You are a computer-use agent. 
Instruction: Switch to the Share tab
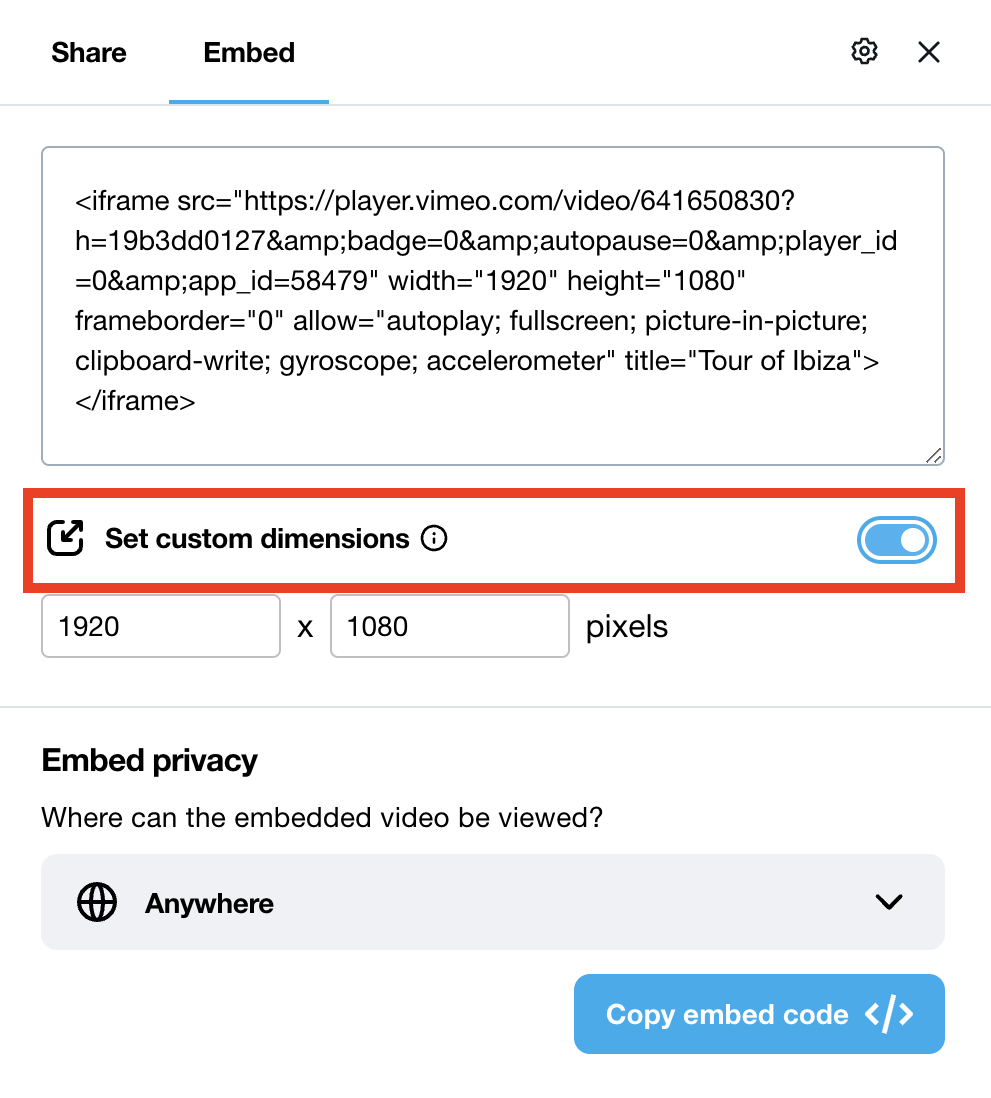(x=89, y=52)
